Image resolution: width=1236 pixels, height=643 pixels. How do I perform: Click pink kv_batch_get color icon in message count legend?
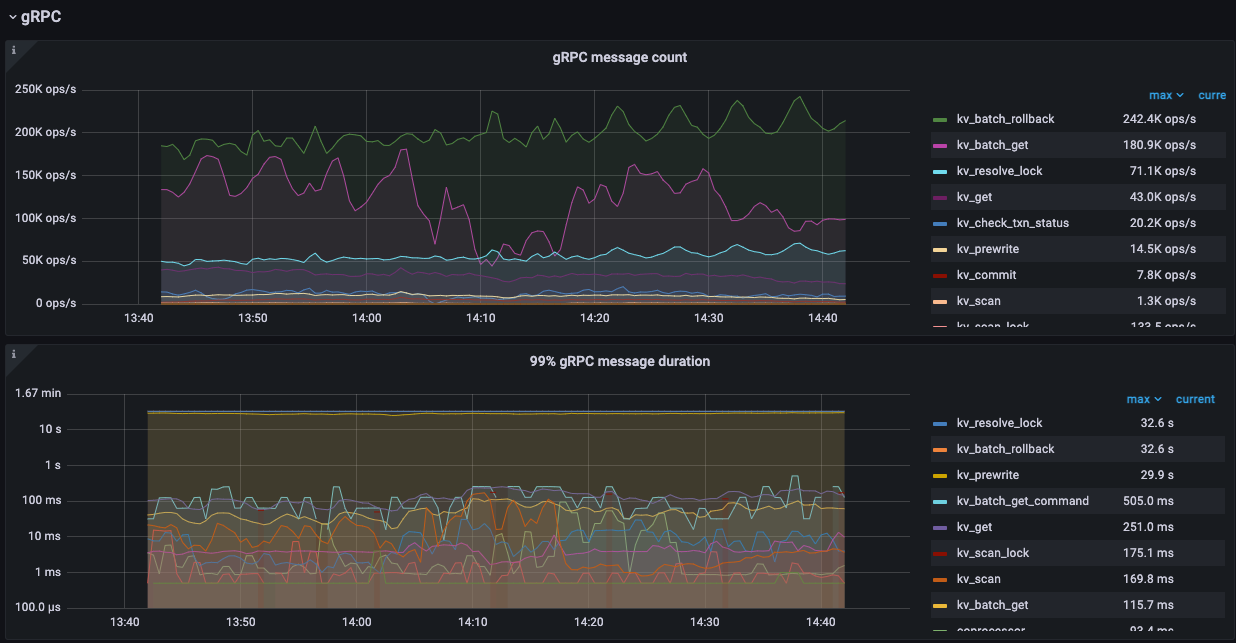(x=940, y=145)
